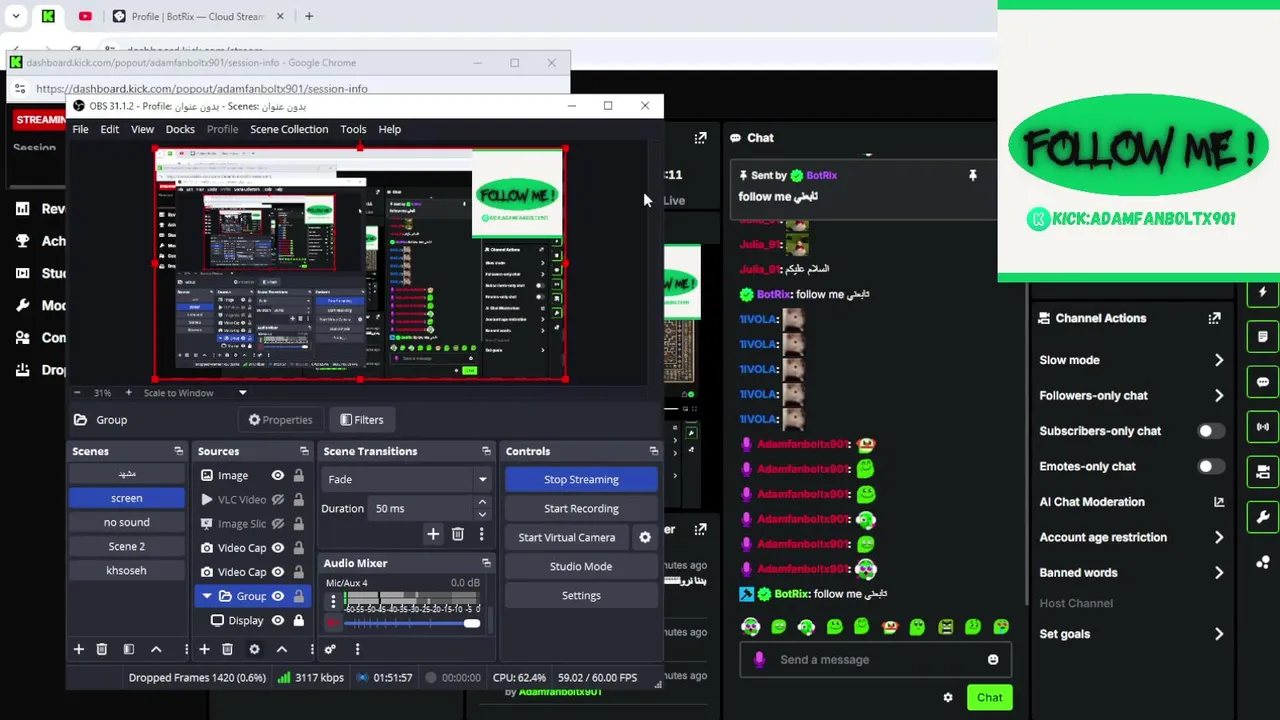
Task: Click broadcast signal icon in Kick right sidebar
Action: click(1262, 427)
